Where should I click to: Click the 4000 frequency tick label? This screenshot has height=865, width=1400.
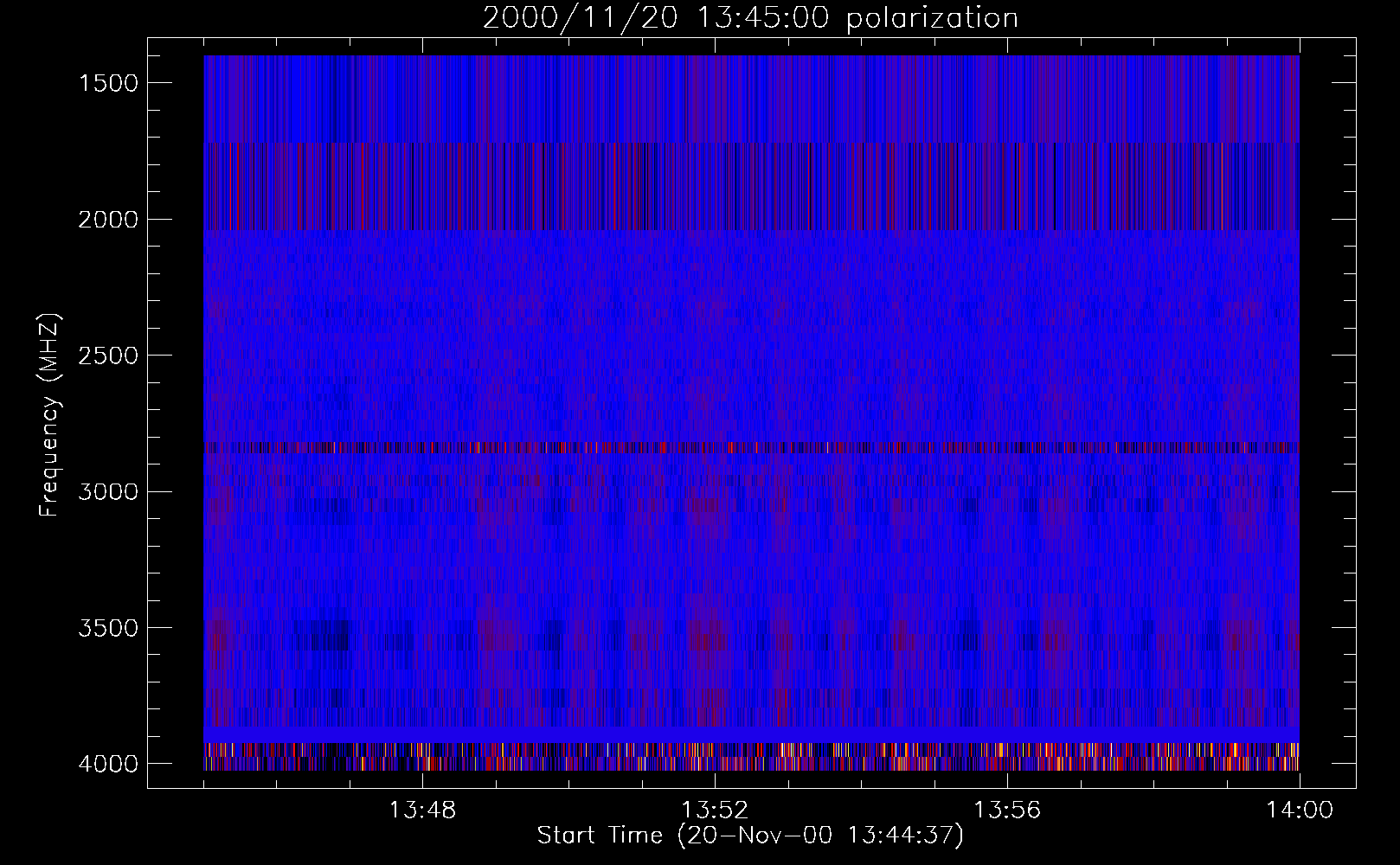pyautogui.click(x=108, y=764)
